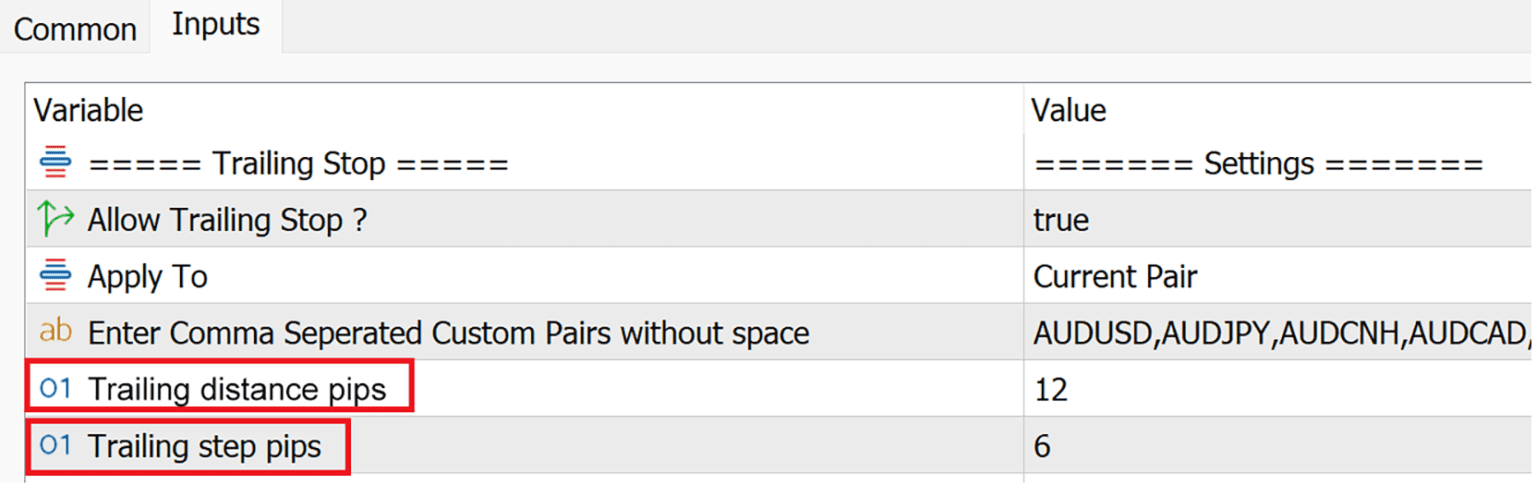Edit the Trailing step pips value 6
This screenshot has height=485, width=1536.
(x=1042, y=445)
